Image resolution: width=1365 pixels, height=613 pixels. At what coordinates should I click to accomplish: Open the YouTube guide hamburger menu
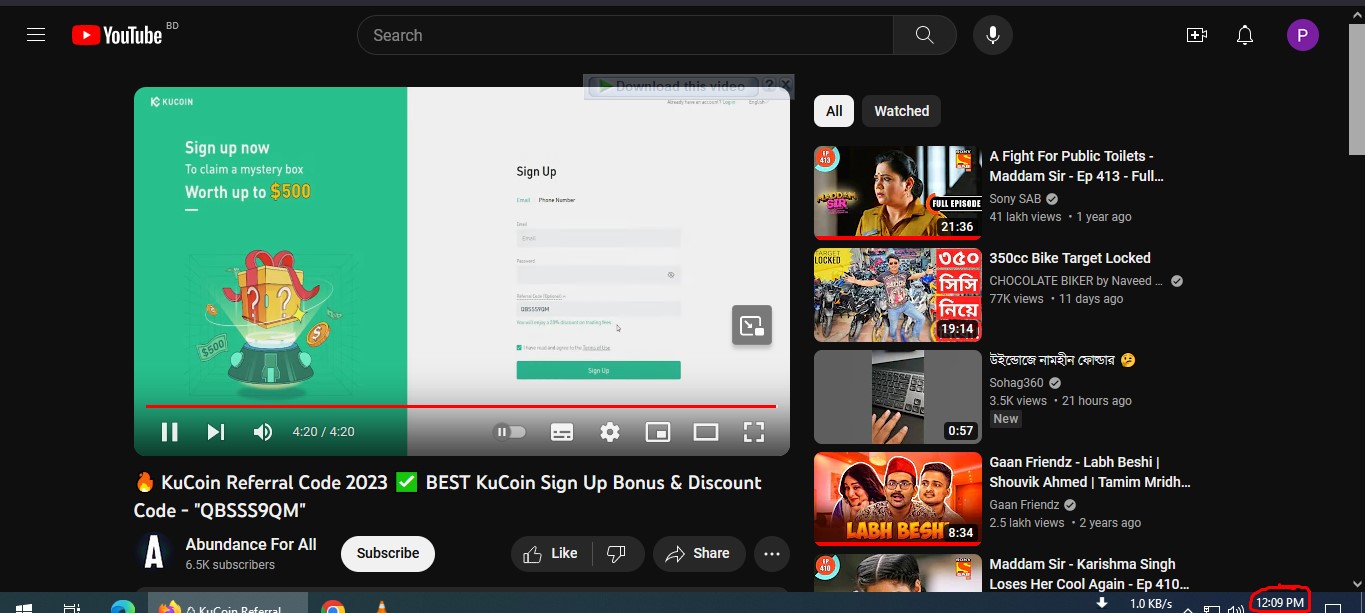pos(36,35)
